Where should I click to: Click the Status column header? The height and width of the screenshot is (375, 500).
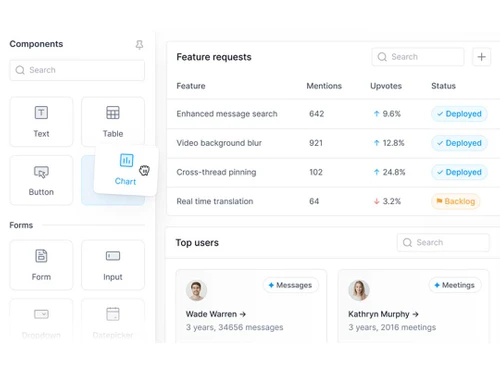point(443,86)
